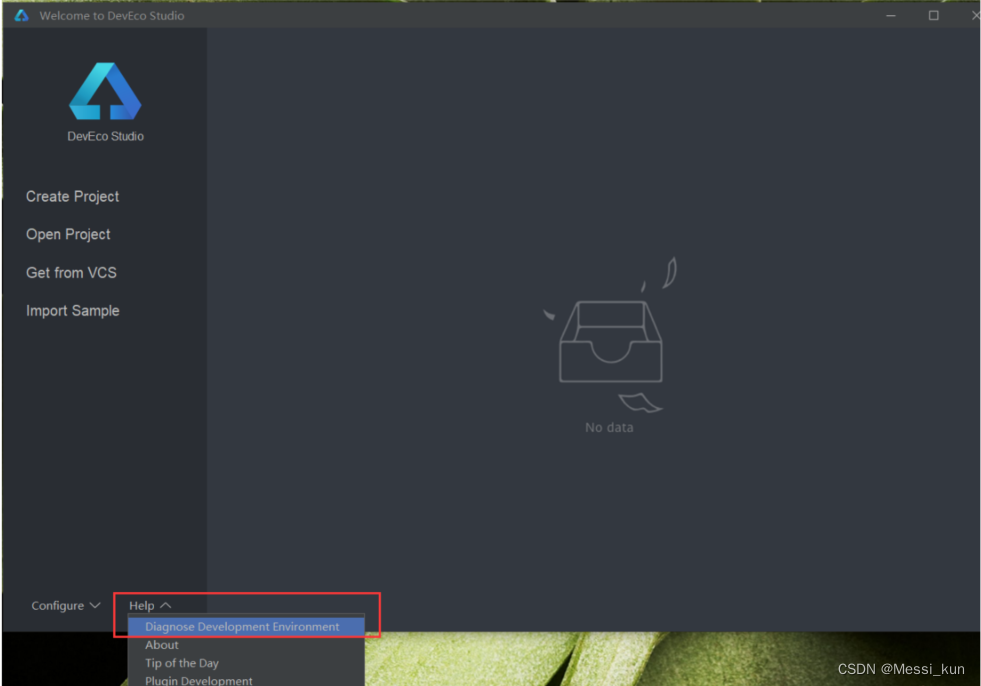The width and height of the screenshot is (981, 686).
Task: Show Tip of the Day
Action: pyautogui.click(x=246, y=663)
